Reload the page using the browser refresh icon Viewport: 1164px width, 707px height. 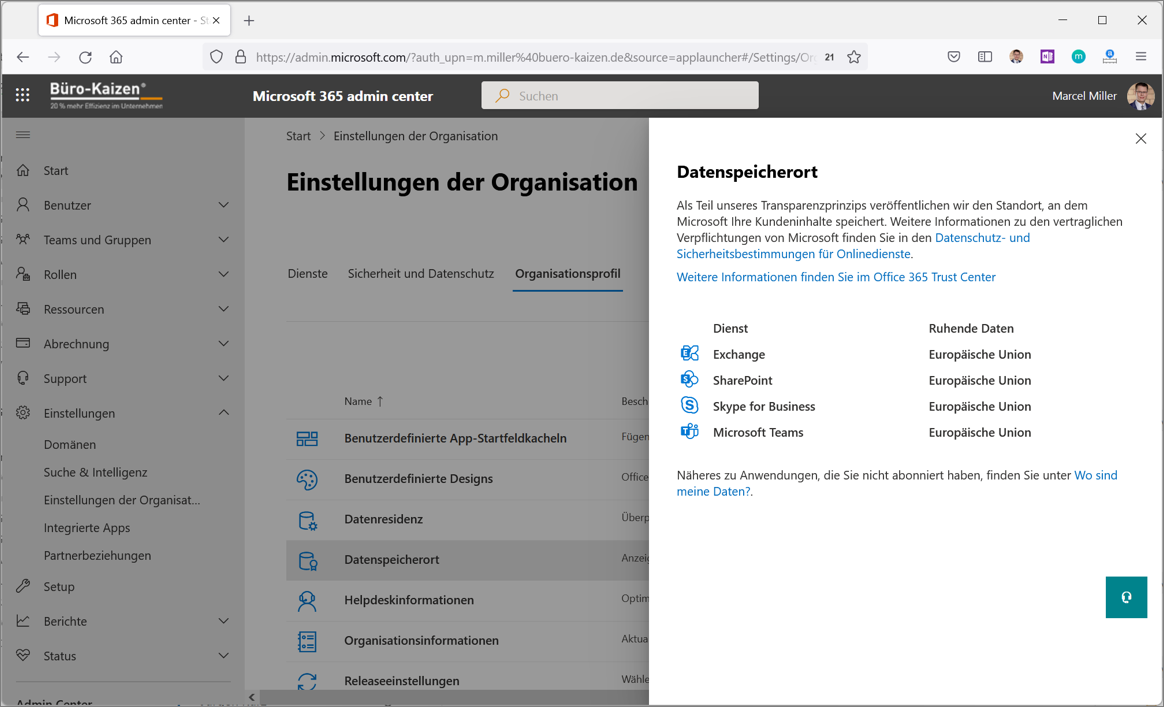tap(85, 57)
